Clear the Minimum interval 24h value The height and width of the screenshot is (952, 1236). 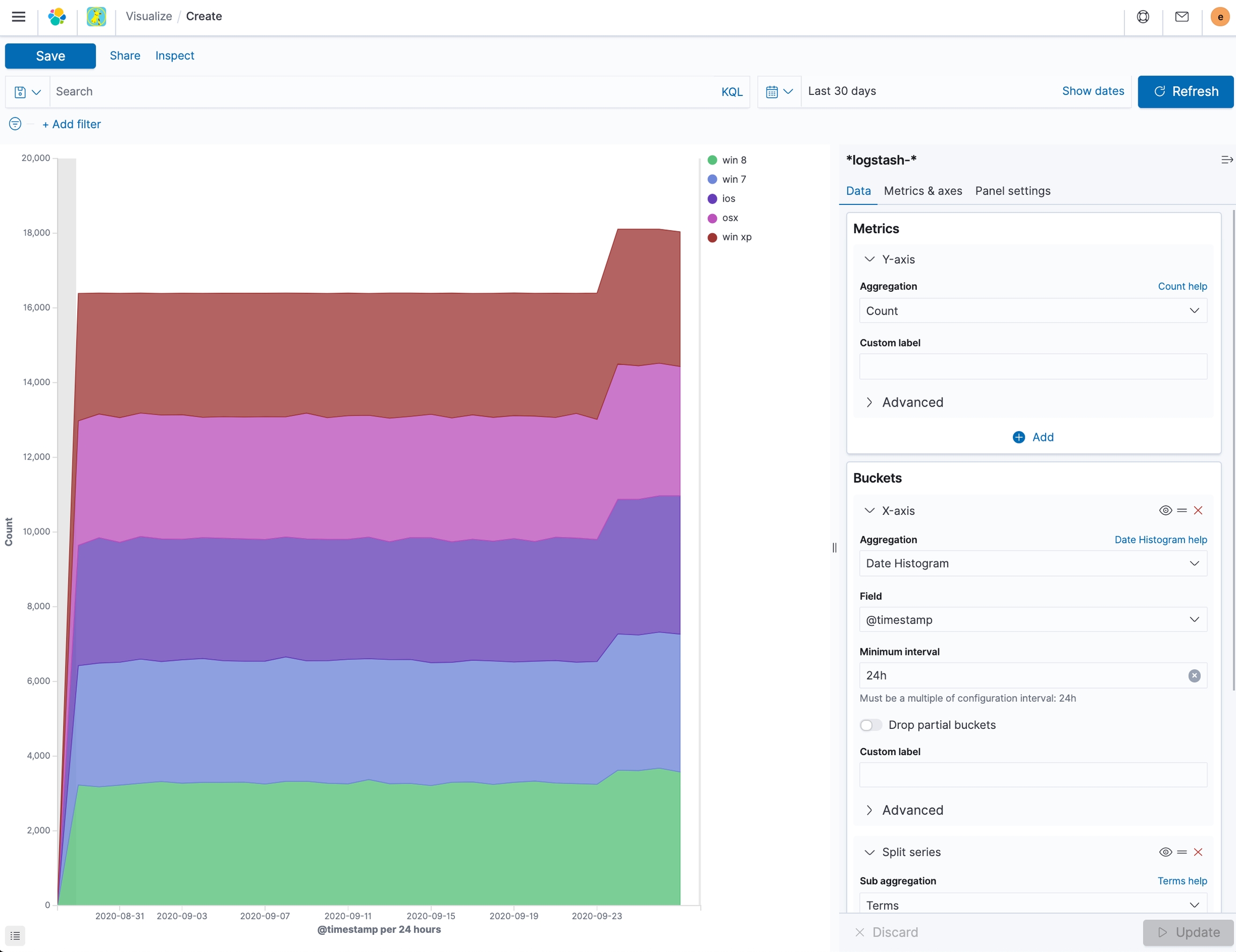1194,675
